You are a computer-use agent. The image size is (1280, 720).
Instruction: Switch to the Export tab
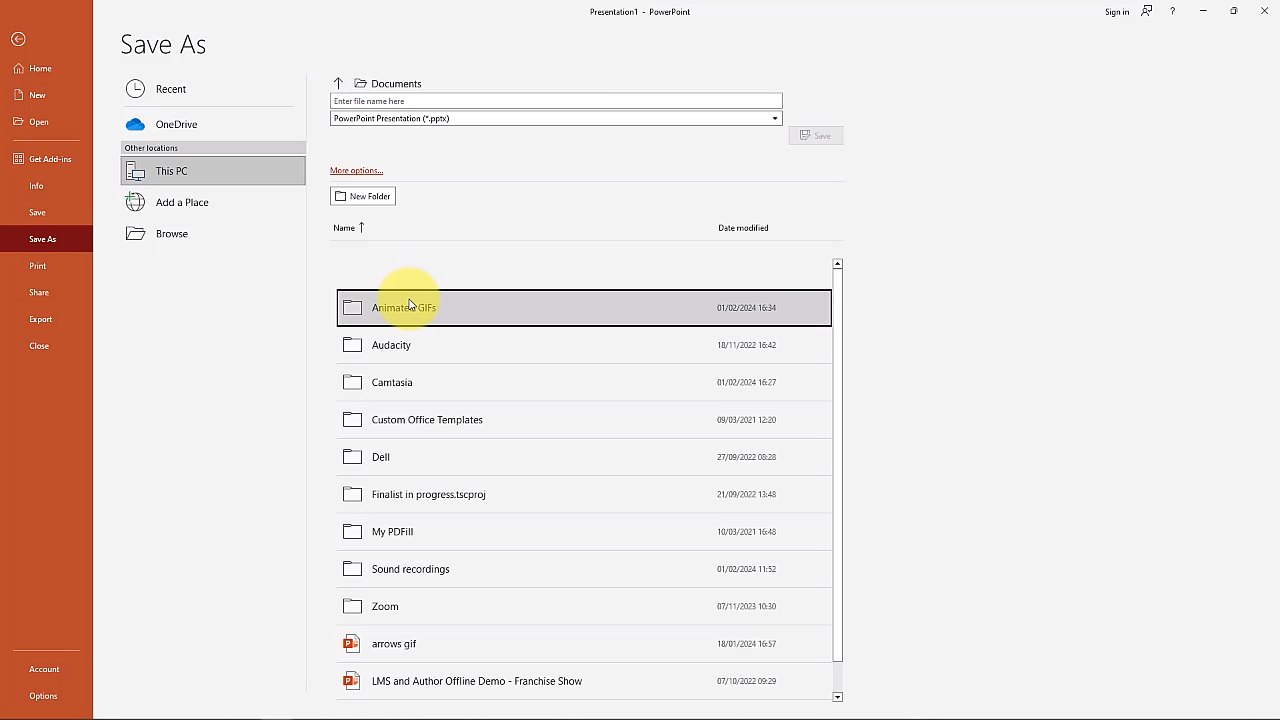(40, 319)
